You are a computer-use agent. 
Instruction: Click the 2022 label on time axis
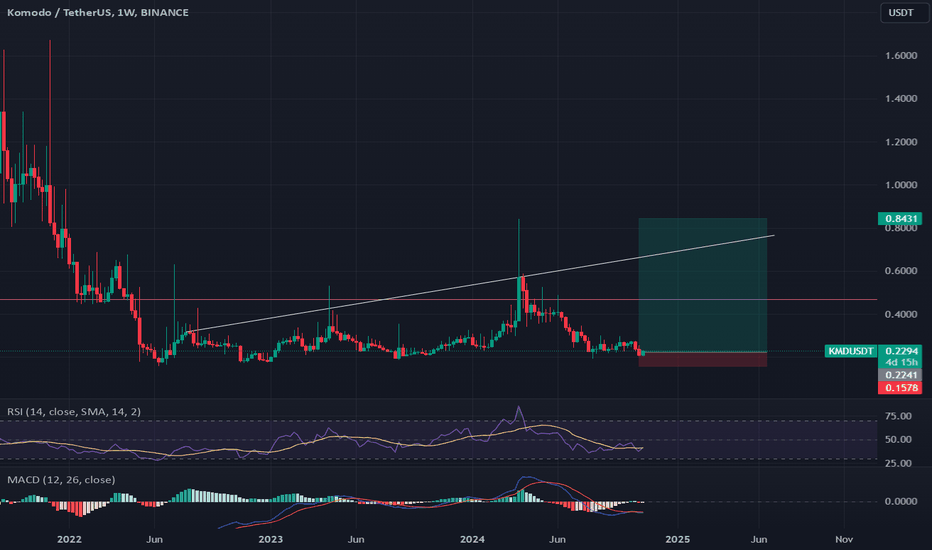click(69, 539)
